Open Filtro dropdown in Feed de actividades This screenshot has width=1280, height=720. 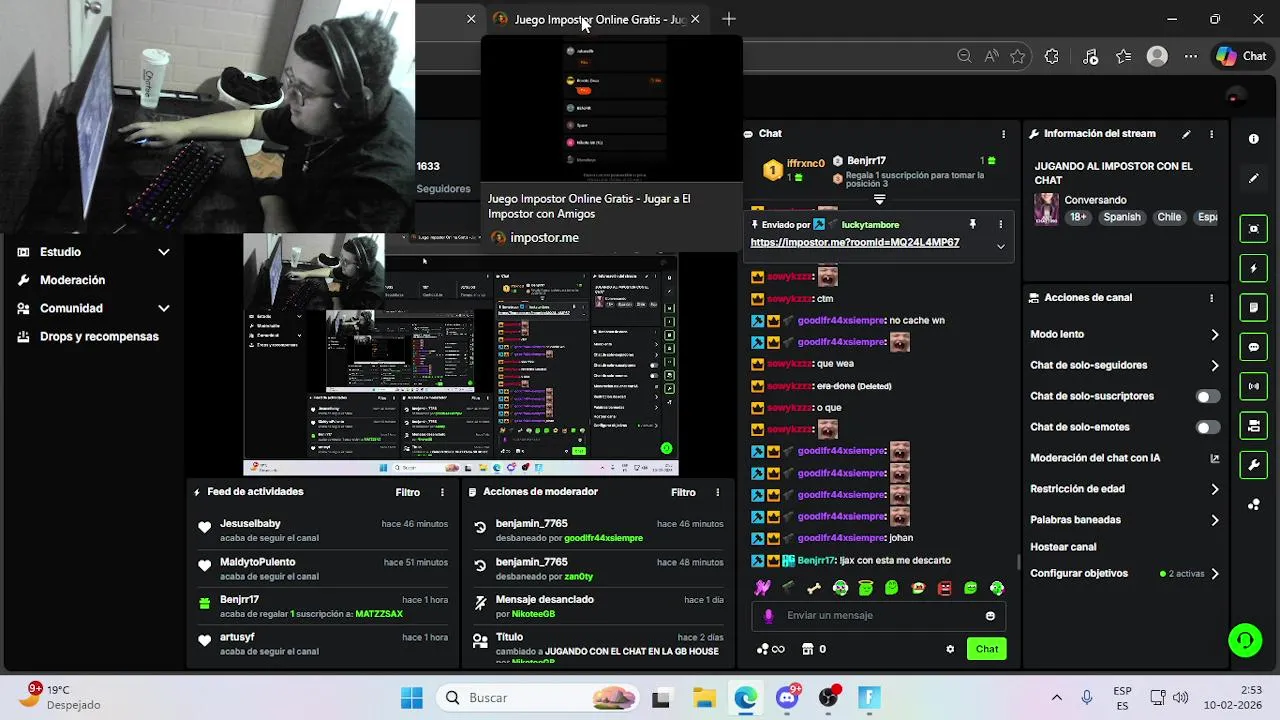coord(407,492)
